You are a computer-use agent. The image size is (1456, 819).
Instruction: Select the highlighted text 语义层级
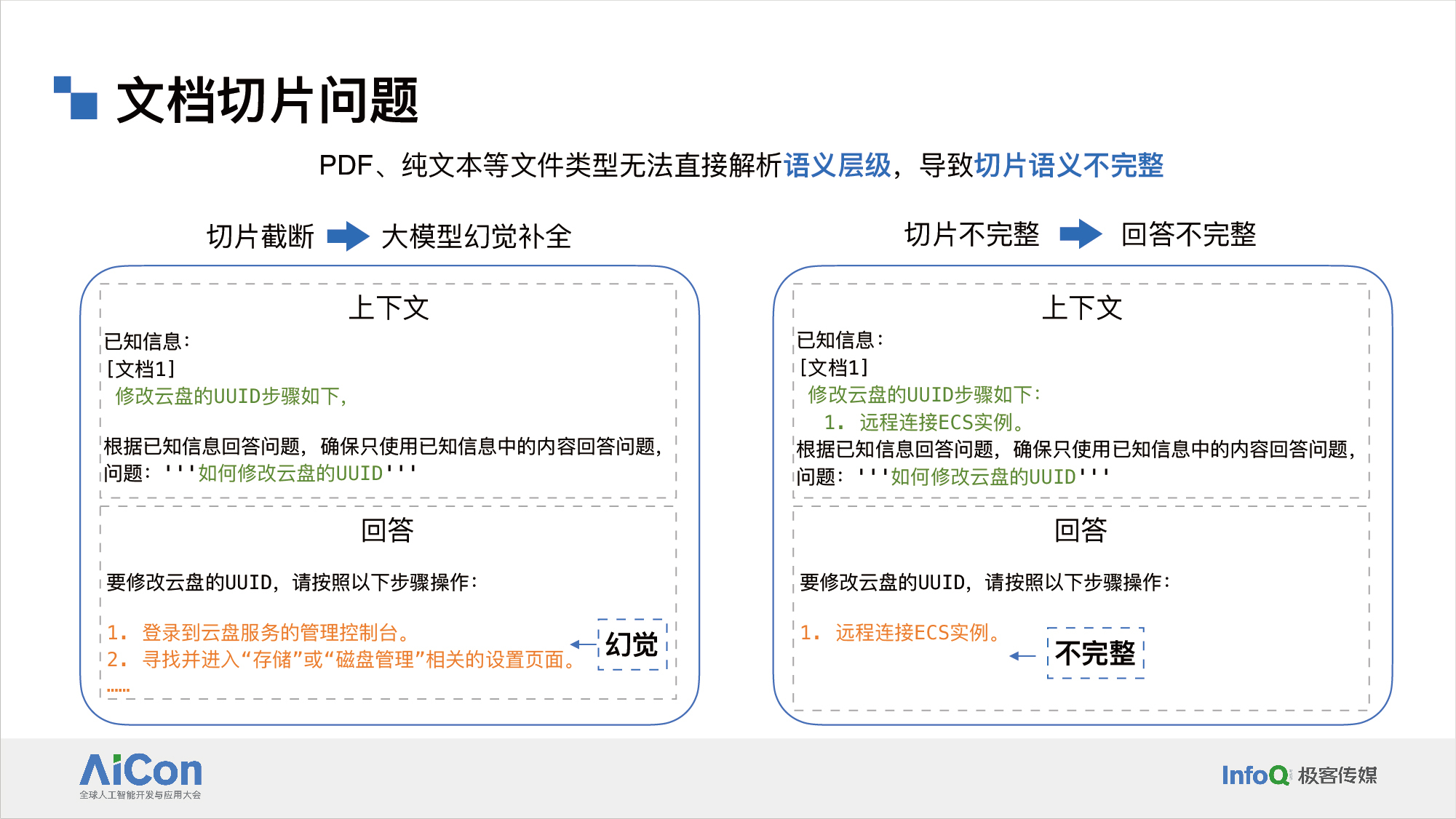tap(837, 165)
